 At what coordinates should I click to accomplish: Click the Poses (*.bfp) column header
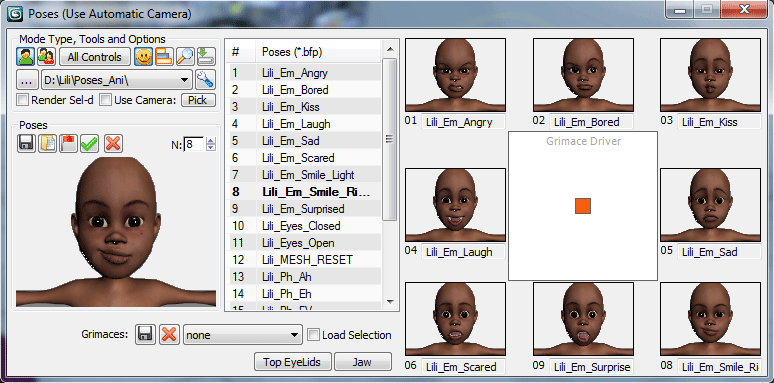coord(318,52)
